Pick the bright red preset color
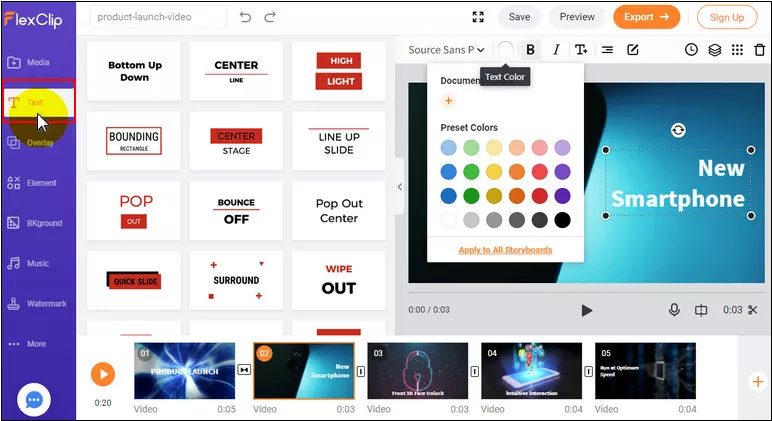 pos(540,172)
